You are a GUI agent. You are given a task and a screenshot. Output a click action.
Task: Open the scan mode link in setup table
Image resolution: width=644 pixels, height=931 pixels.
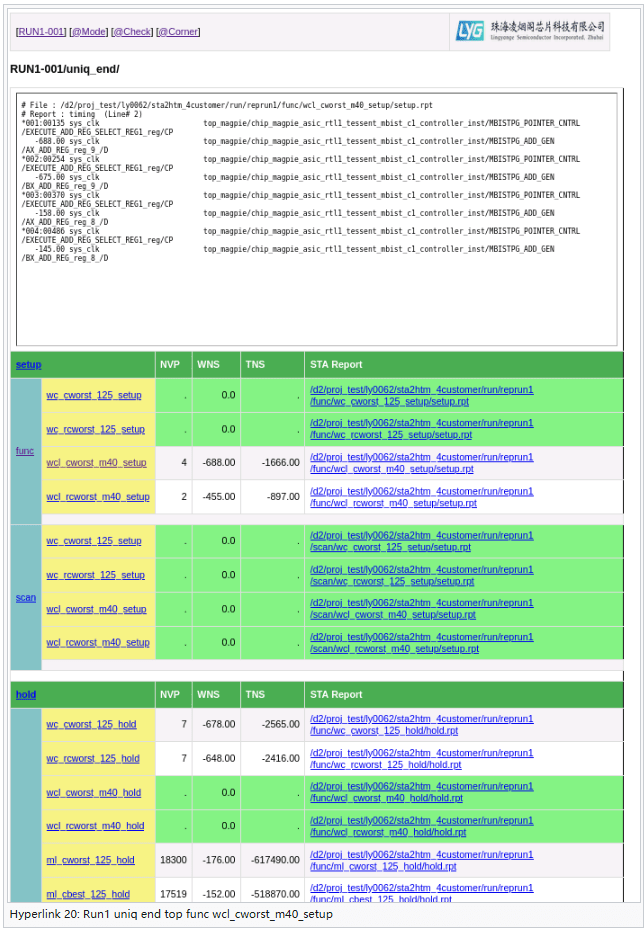[x=26, y=598]
